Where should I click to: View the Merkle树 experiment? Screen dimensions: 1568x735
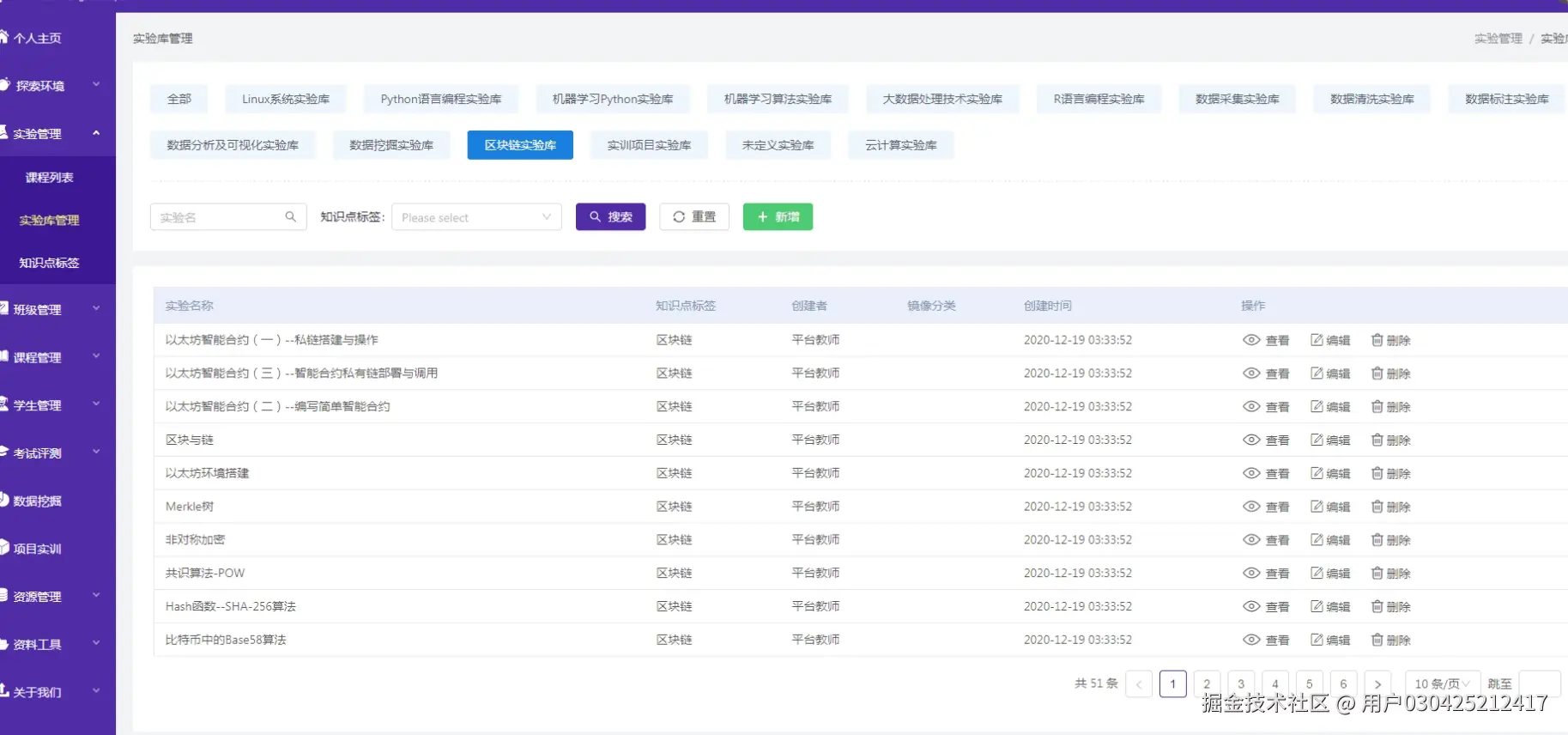(1266, 507)
